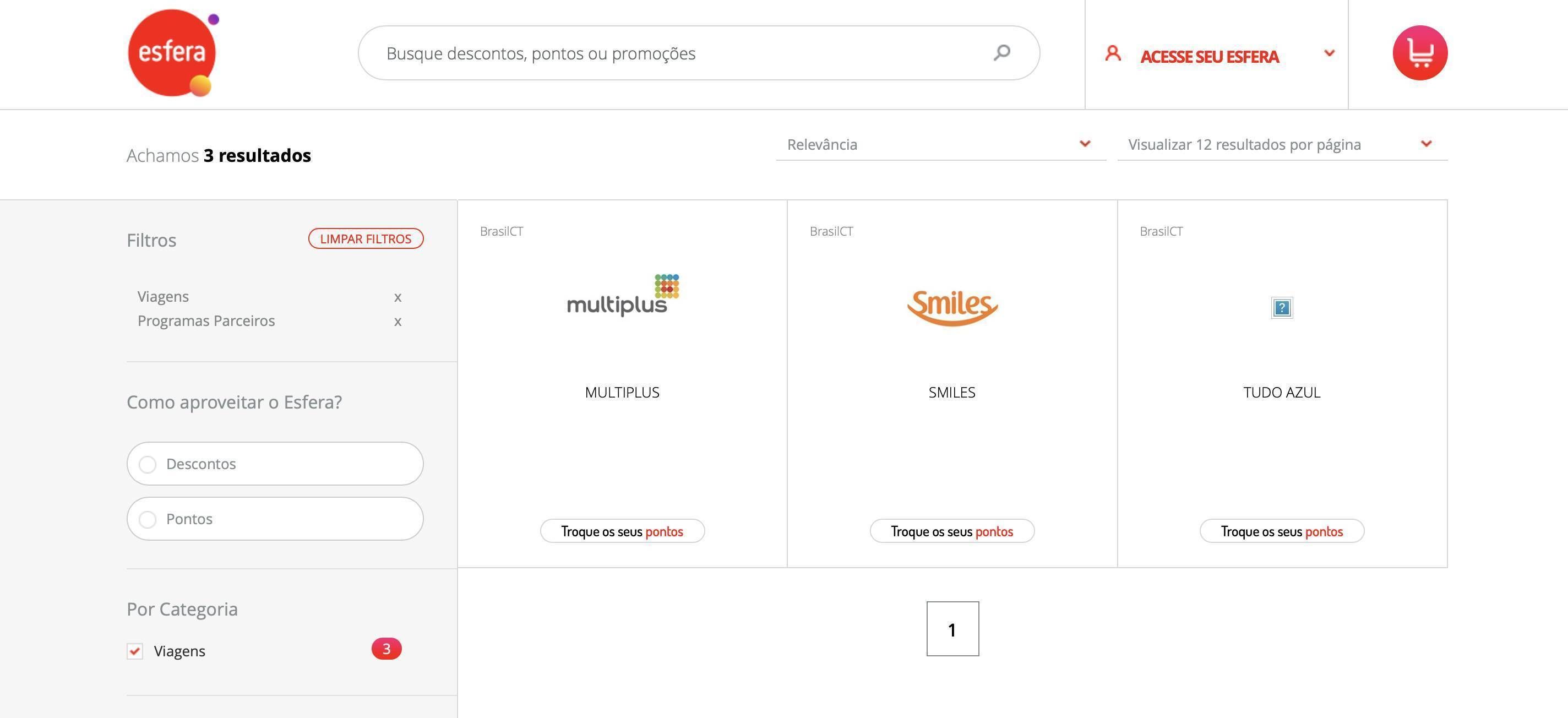
Task: Click BrasilCT label on Multiplus card
Action: [x=502, y=231]
